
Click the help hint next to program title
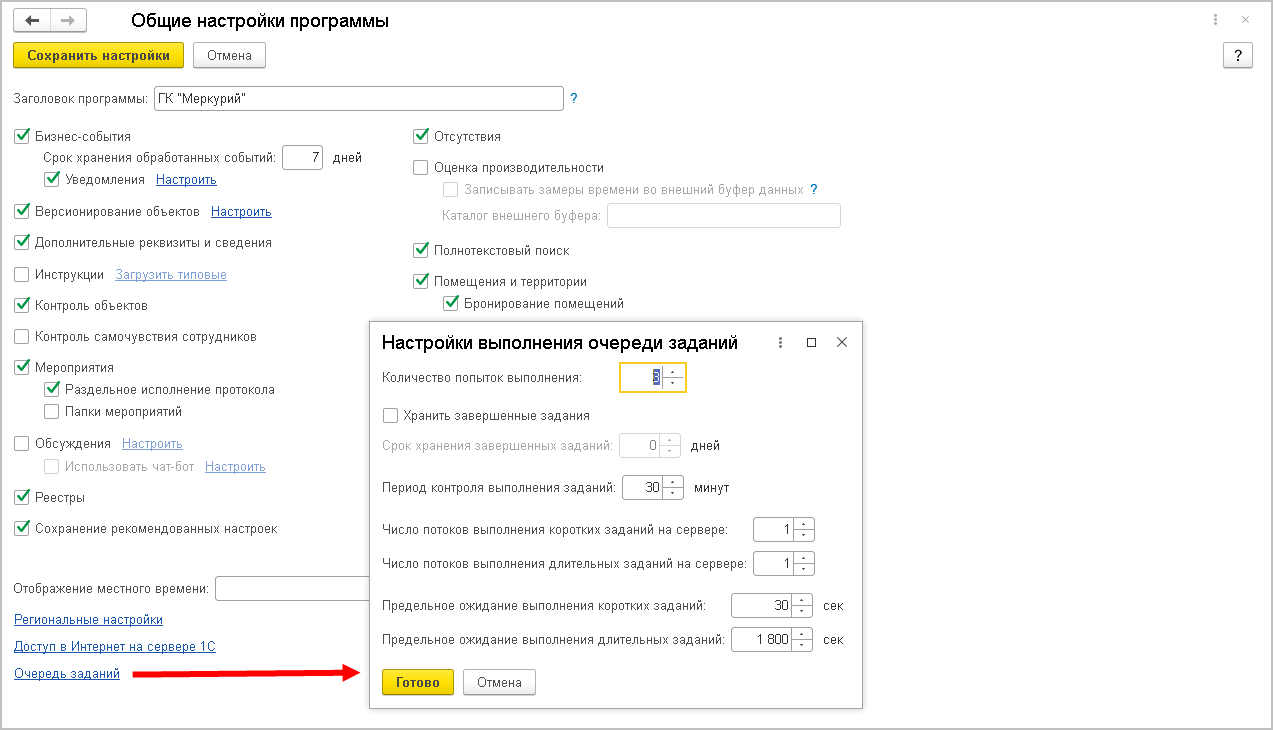pos(574,99)
